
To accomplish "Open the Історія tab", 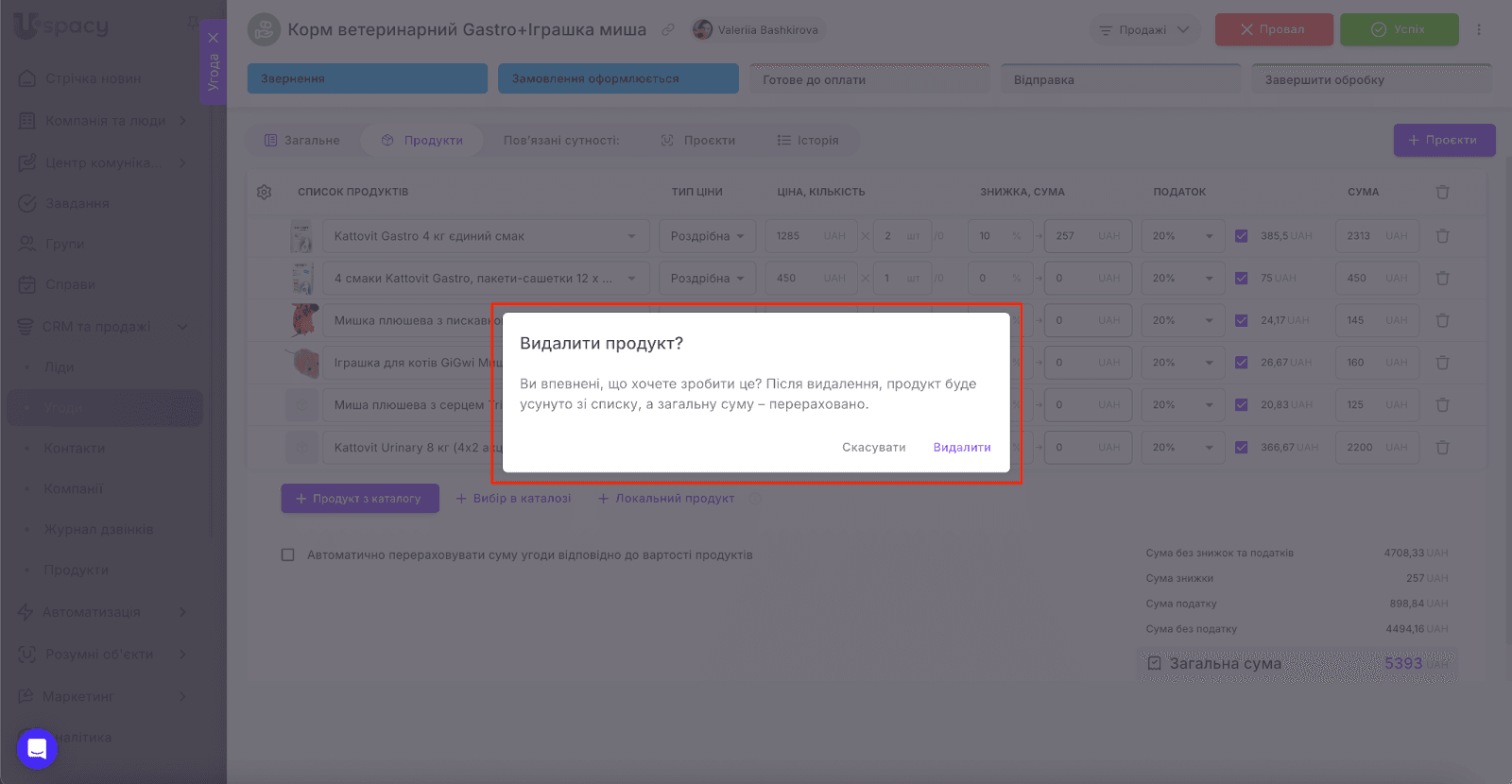I will click(808, 141).
